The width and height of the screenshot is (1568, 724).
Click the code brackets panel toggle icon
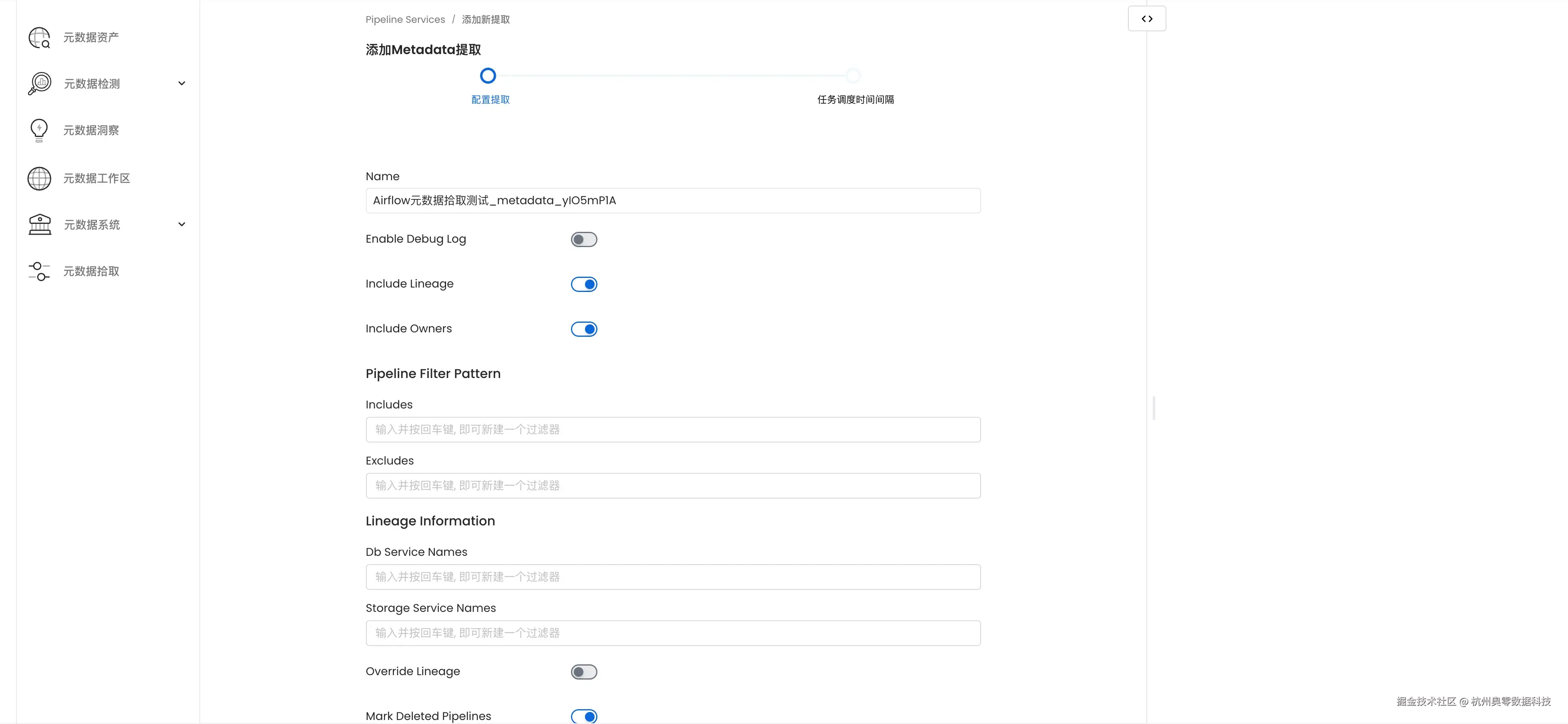(x=1147, y=19)
